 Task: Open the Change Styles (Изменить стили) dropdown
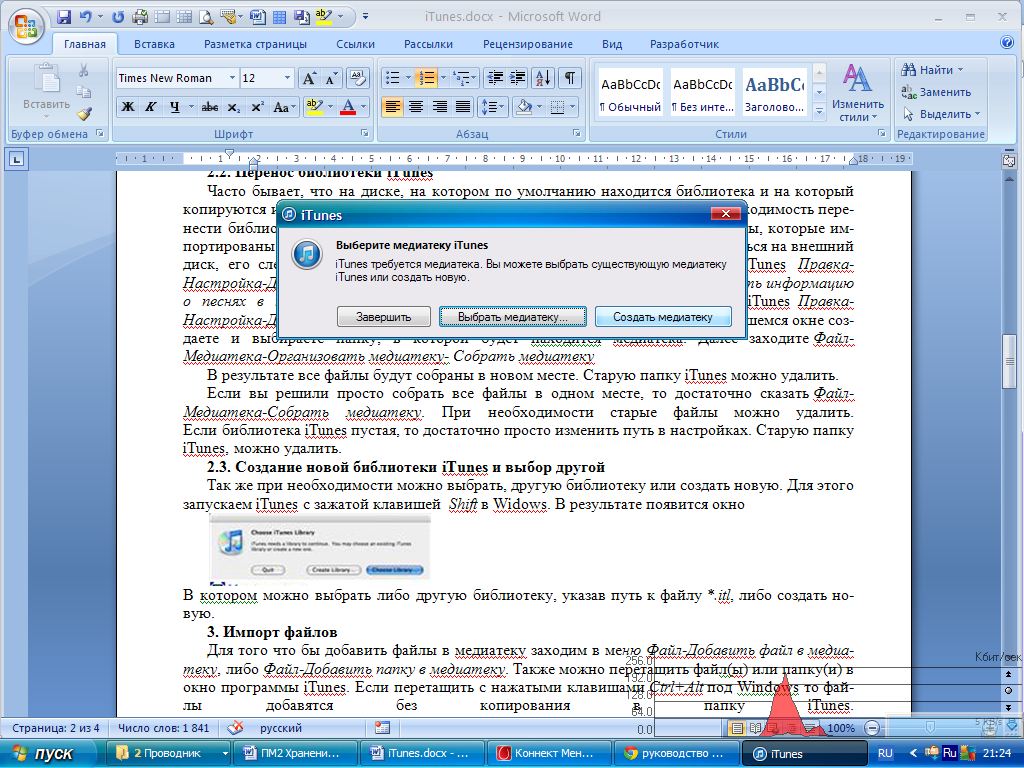[x=857, y=93]
